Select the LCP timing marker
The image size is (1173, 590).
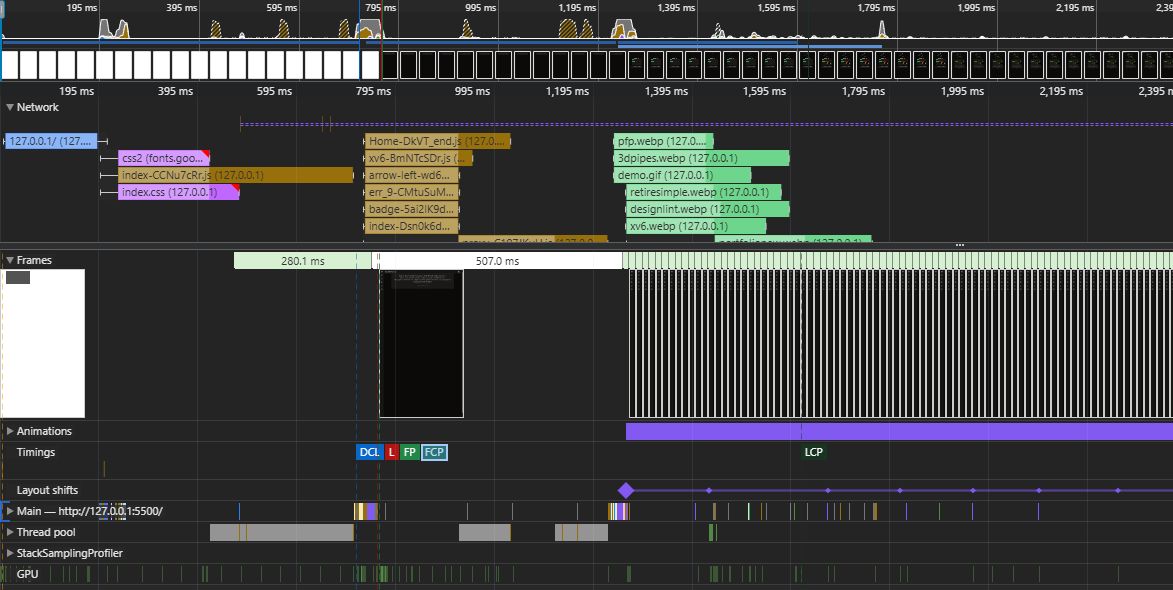pos(814,452)
